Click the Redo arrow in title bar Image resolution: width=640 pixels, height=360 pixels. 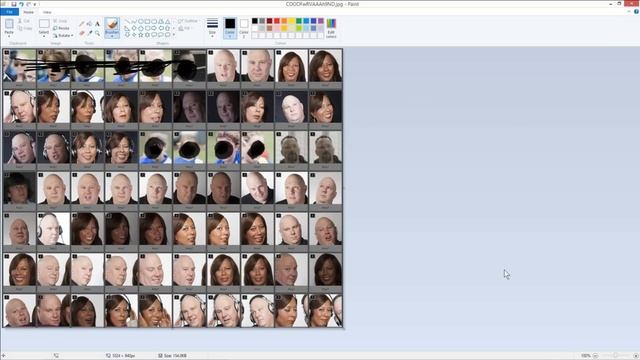point(28,4)
